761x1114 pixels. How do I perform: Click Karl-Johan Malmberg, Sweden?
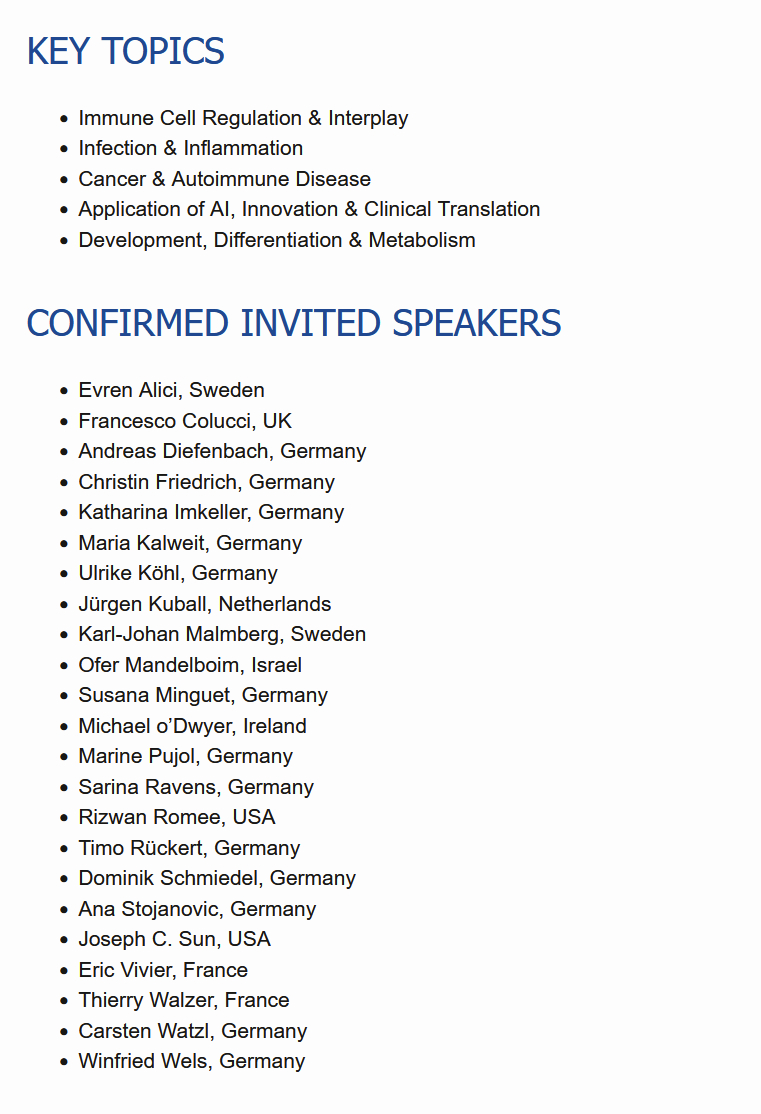coord(222,634)
